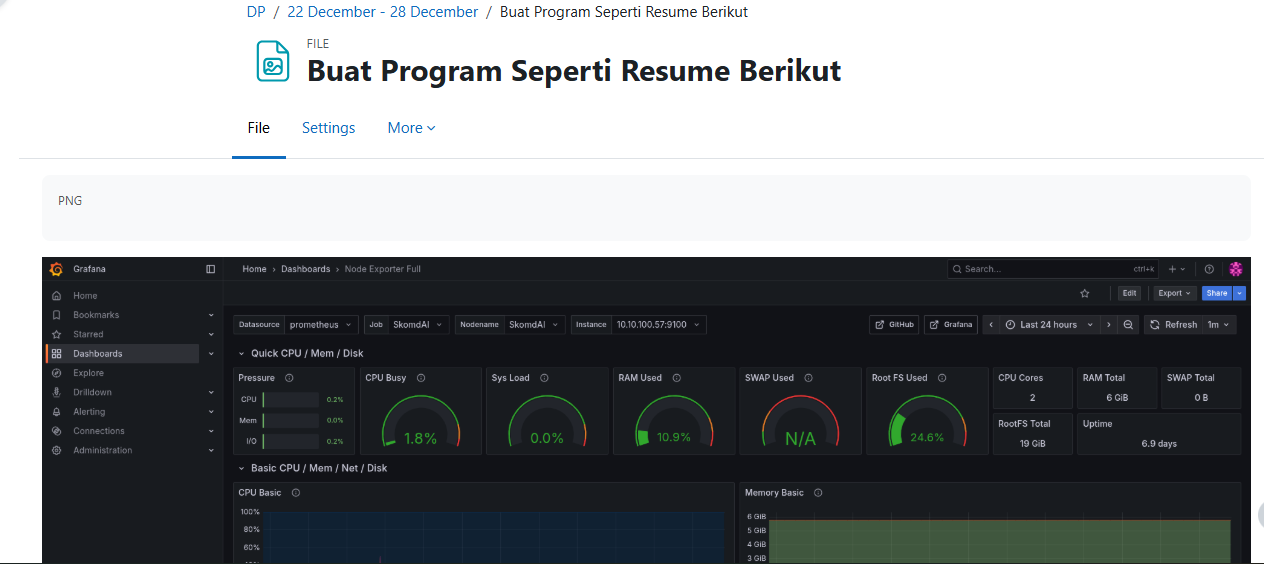The width and height of the screenshot is (1264, 564).
Task: Show Sys Load panel info icon
Action: pyautogui.click(x=544, y=378)
